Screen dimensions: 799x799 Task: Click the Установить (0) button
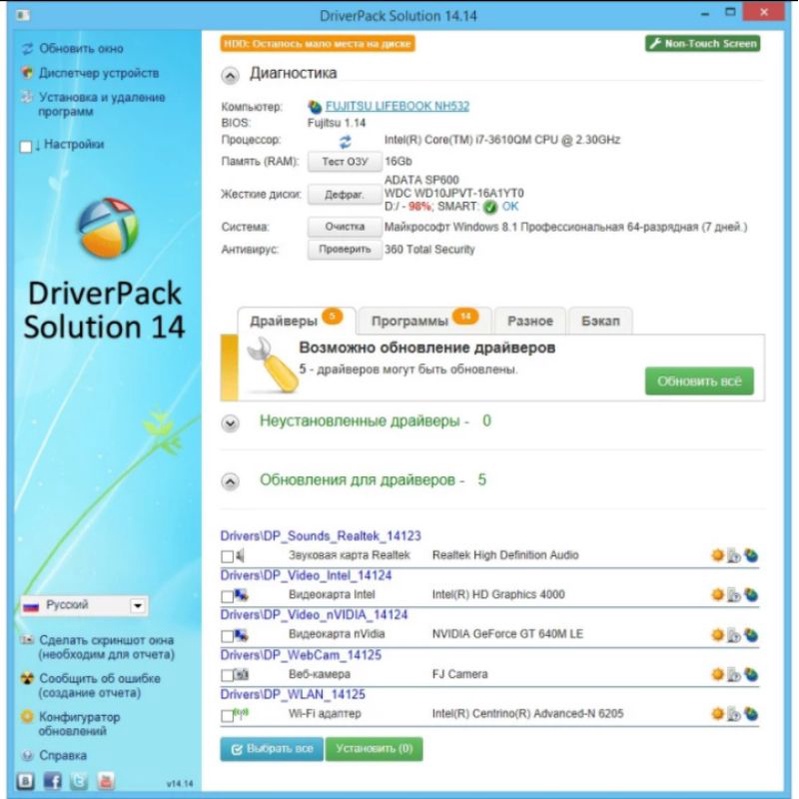(374, 749)
